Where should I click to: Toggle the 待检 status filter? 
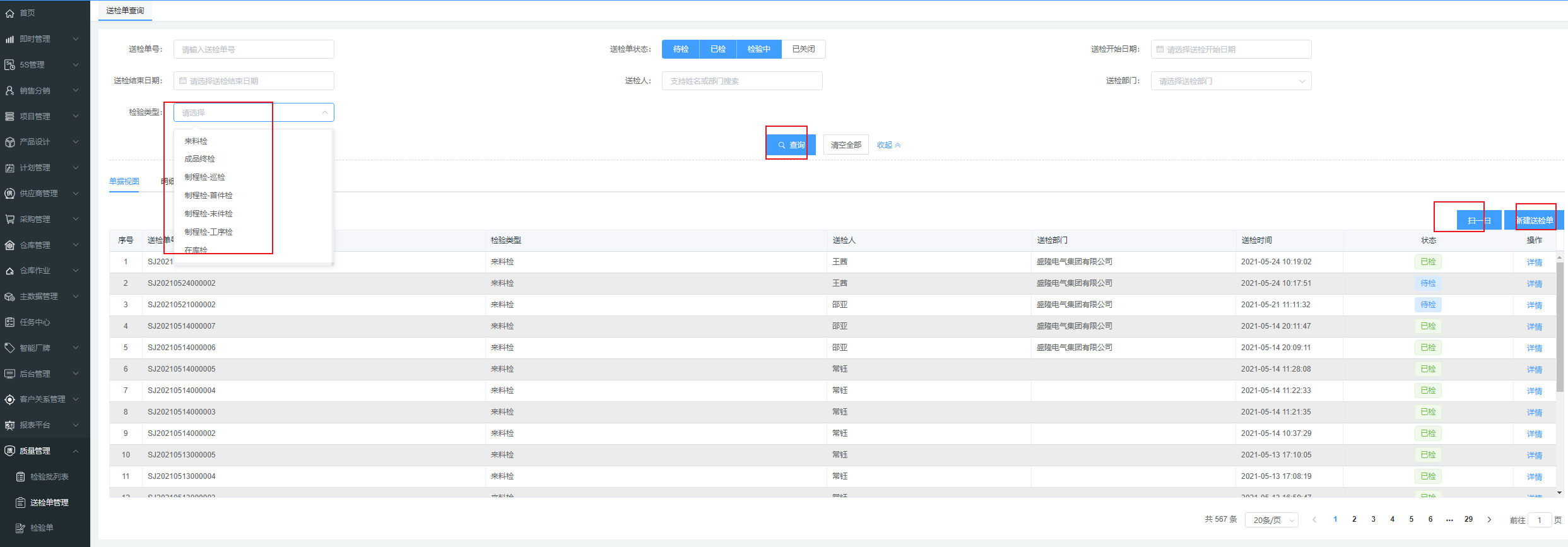click(x=680, y=49)
